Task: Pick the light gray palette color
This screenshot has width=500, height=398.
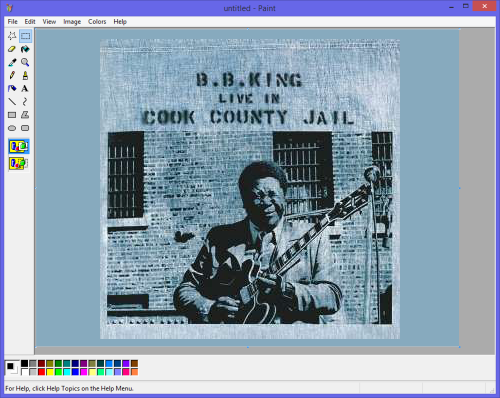Action: coord(33,372)
